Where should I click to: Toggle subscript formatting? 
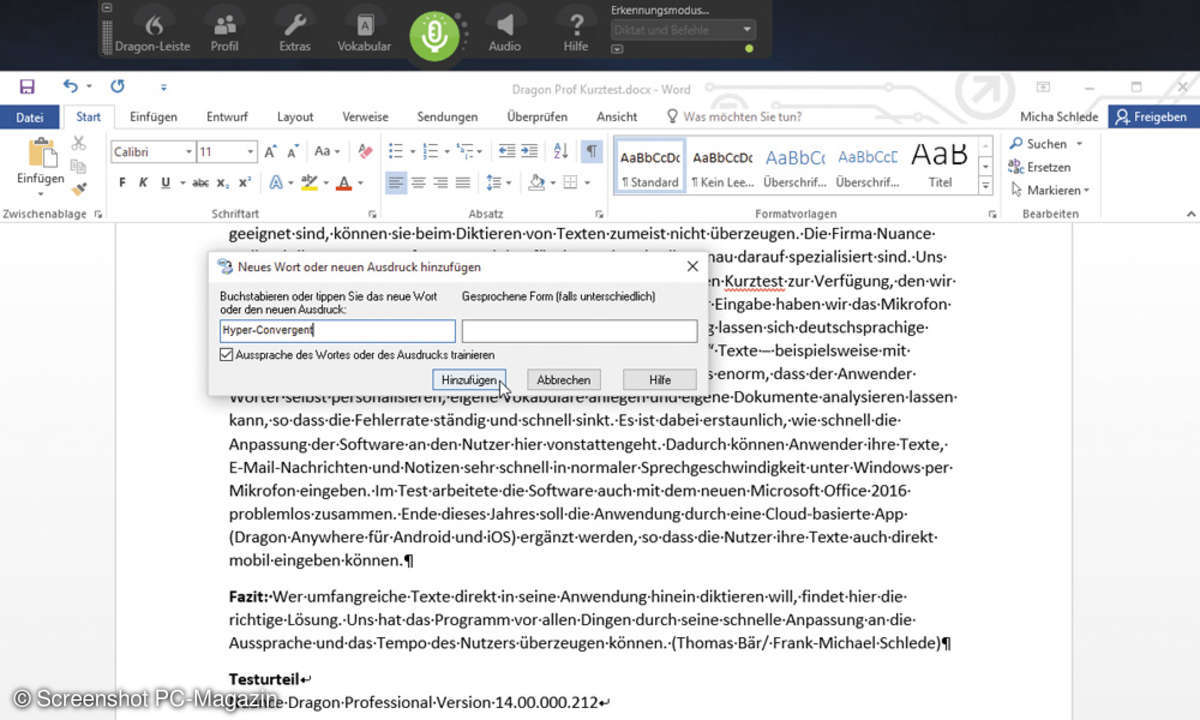[x=223, y=183]
